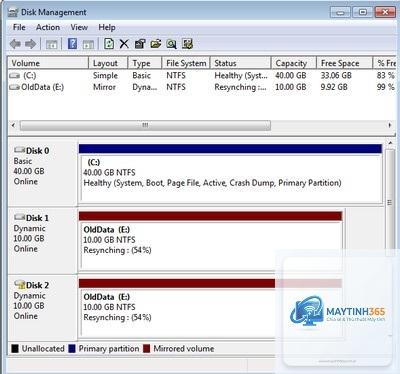This screenshot has height=374, width=400.
Task: Open the Action menu
Action: pyautogui.click(x=48, y=27)
